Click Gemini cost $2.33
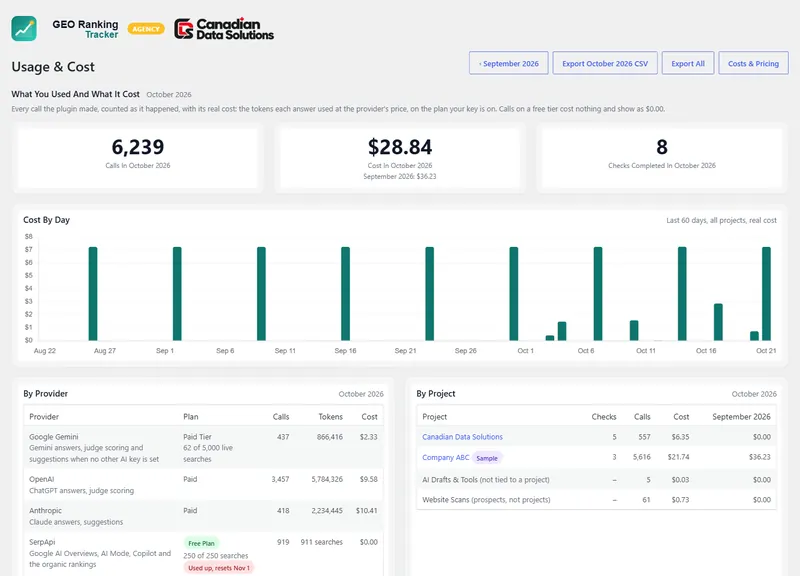This screenshot has height=576, width=800. click(368, 437)
